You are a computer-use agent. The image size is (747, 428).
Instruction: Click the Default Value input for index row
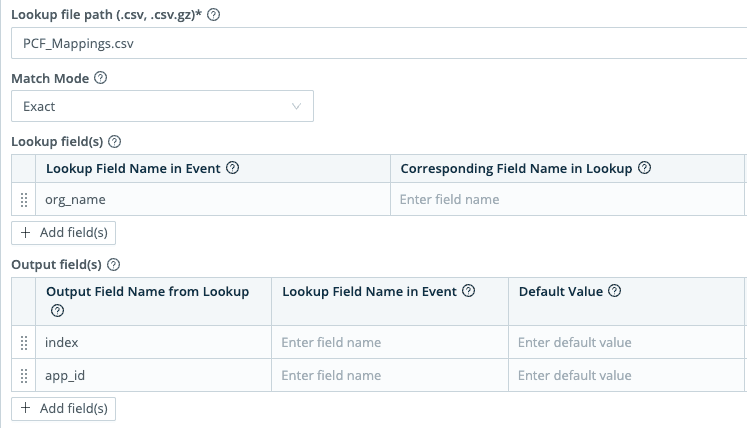coord(626,343)
